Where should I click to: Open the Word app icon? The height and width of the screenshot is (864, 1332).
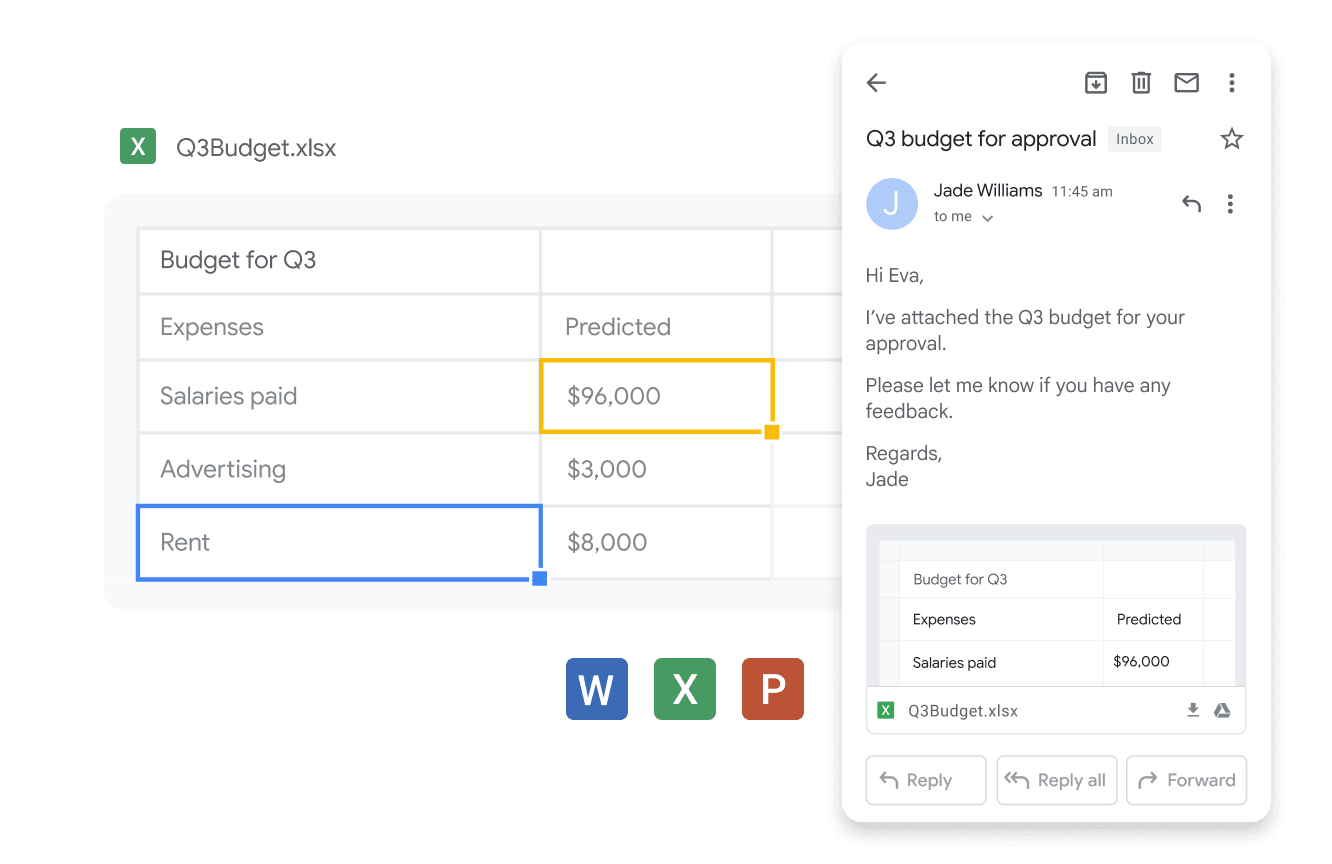(596, 689)
